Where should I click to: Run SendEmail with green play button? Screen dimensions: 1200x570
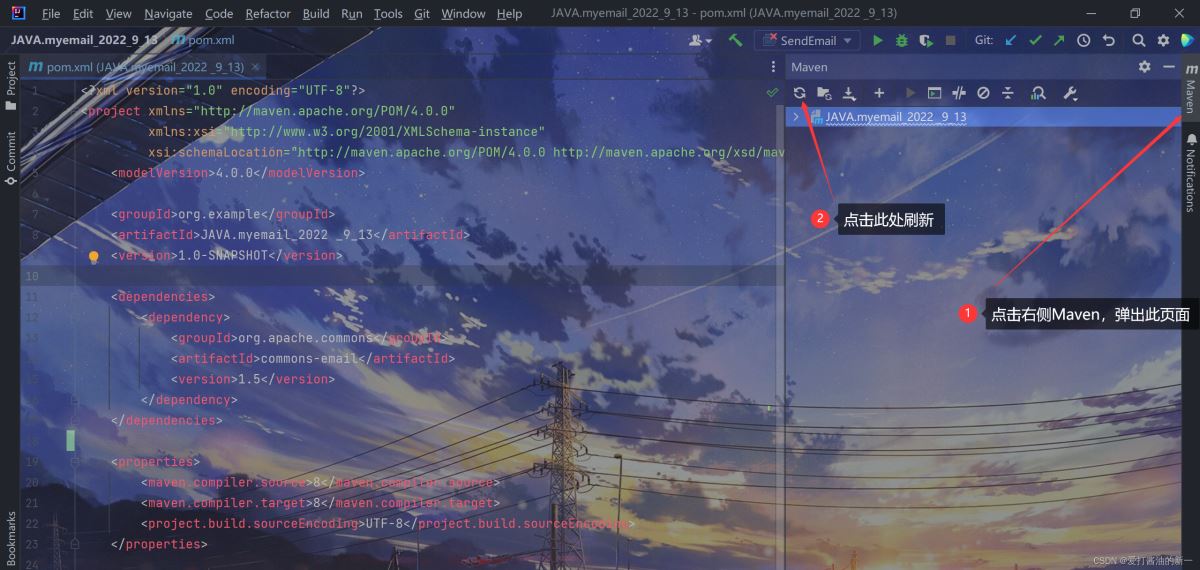[877, 40]
